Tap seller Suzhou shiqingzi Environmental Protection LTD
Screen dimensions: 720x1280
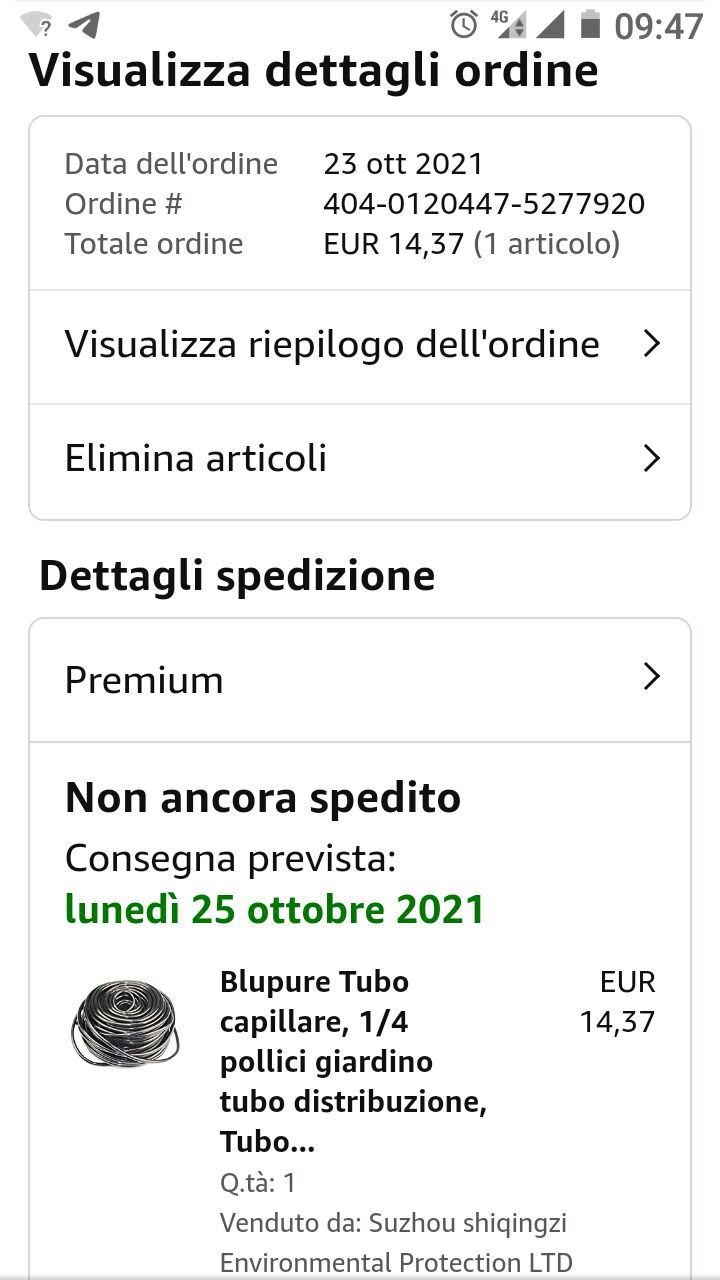coord(395,1242)
